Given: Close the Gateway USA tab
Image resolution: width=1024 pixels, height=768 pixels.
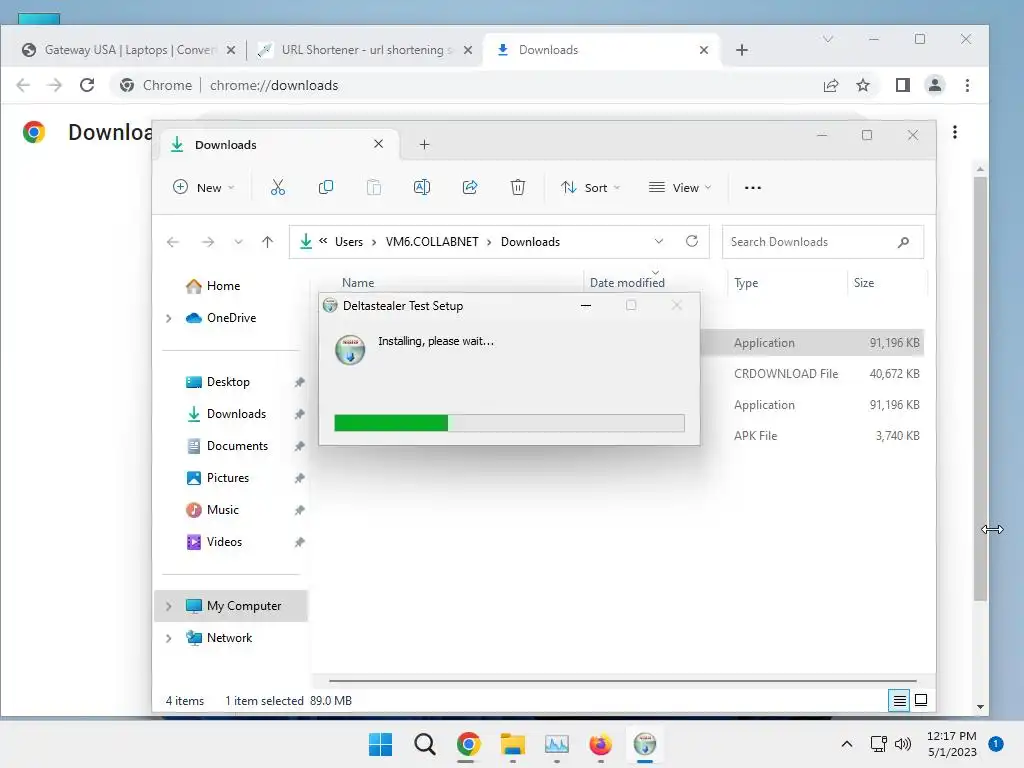Looking at the screenshot, I should point(231,50).
